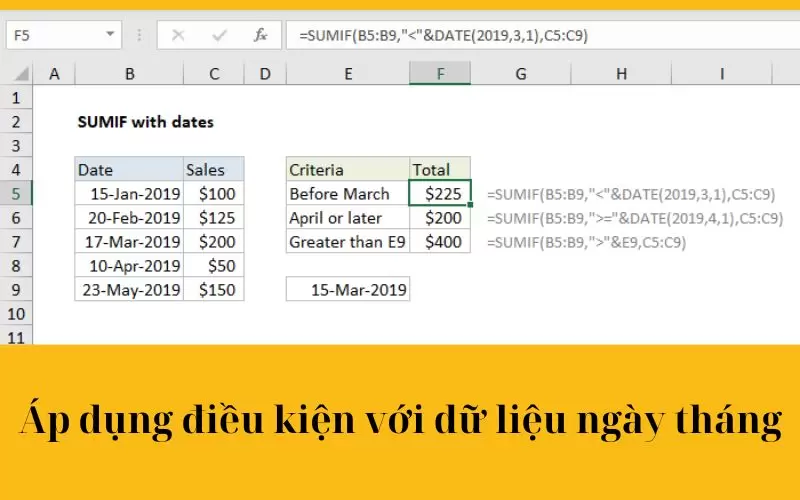Click cell containing 10-Apr-2019
Viewport: 800px width, 500px height.
pyautogui.click(x=129, y=265)
